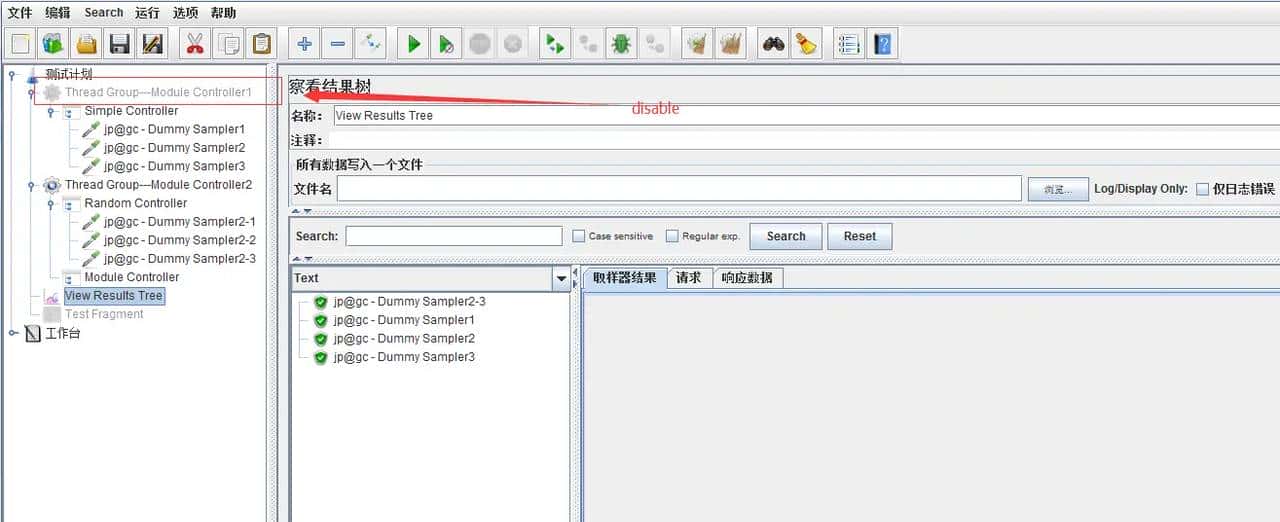Click the Reset button
The width and height of the screenshot is (1280, 522).
pos(860,237)
